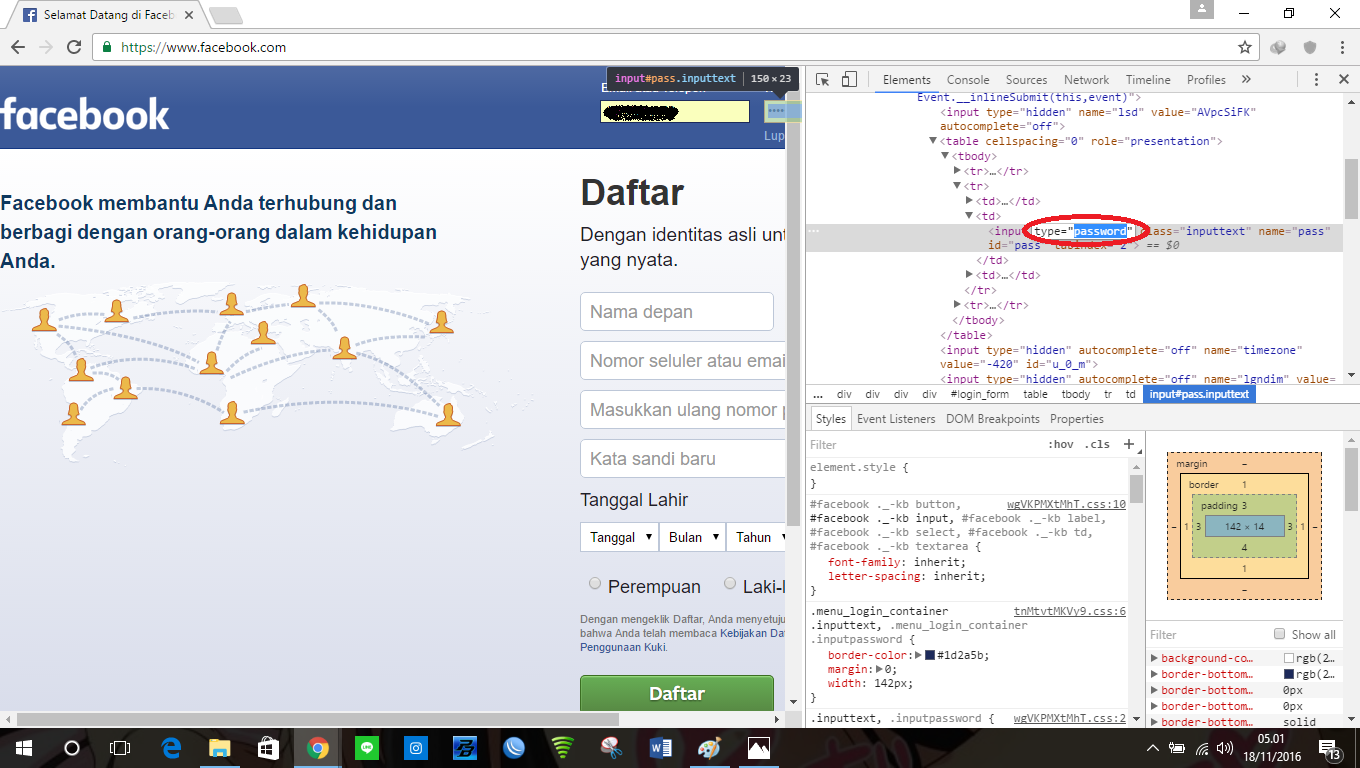Show more DevTools tabs with the double chevron
1360x768 pixels.
coord(1246,80)
